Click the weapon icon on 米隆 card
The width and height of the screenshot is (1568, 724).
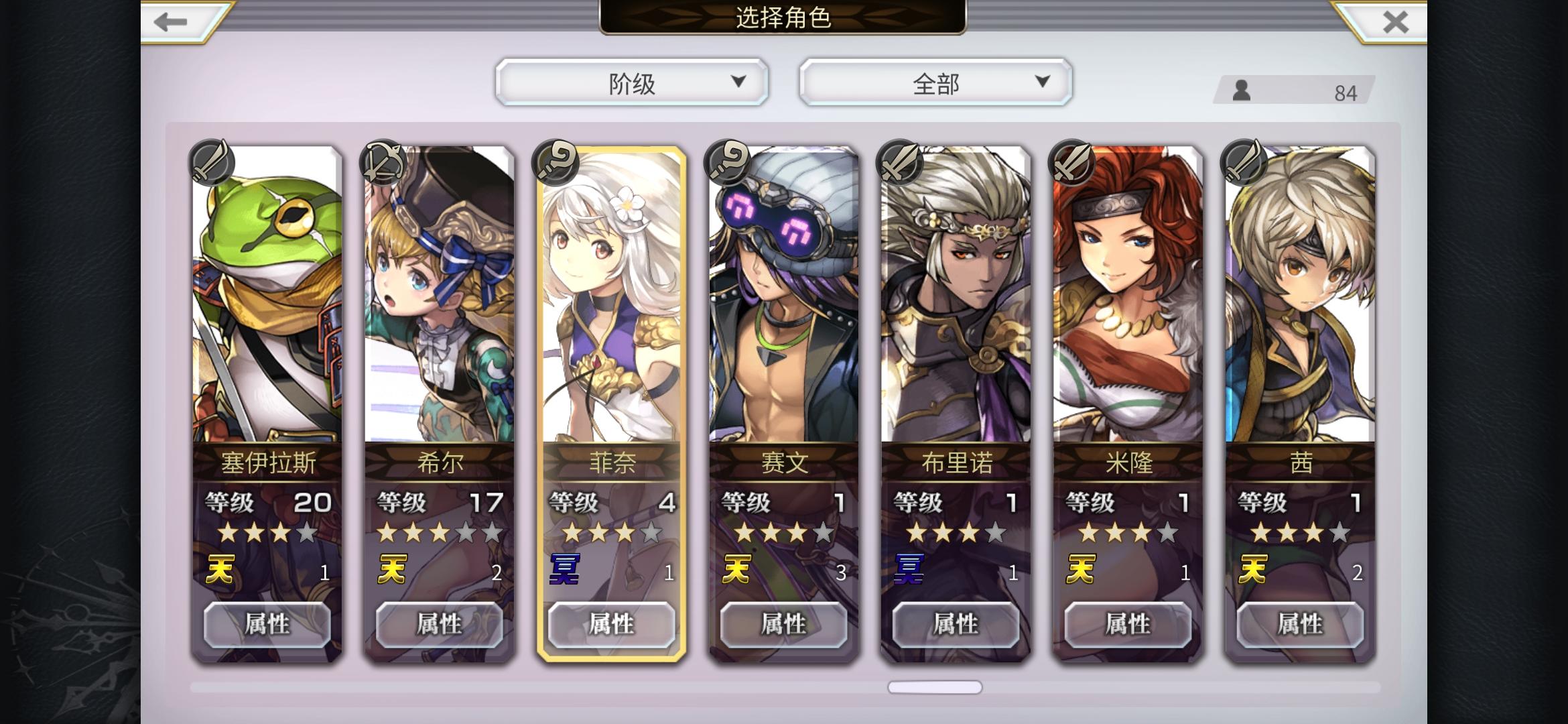[1072, 162]
